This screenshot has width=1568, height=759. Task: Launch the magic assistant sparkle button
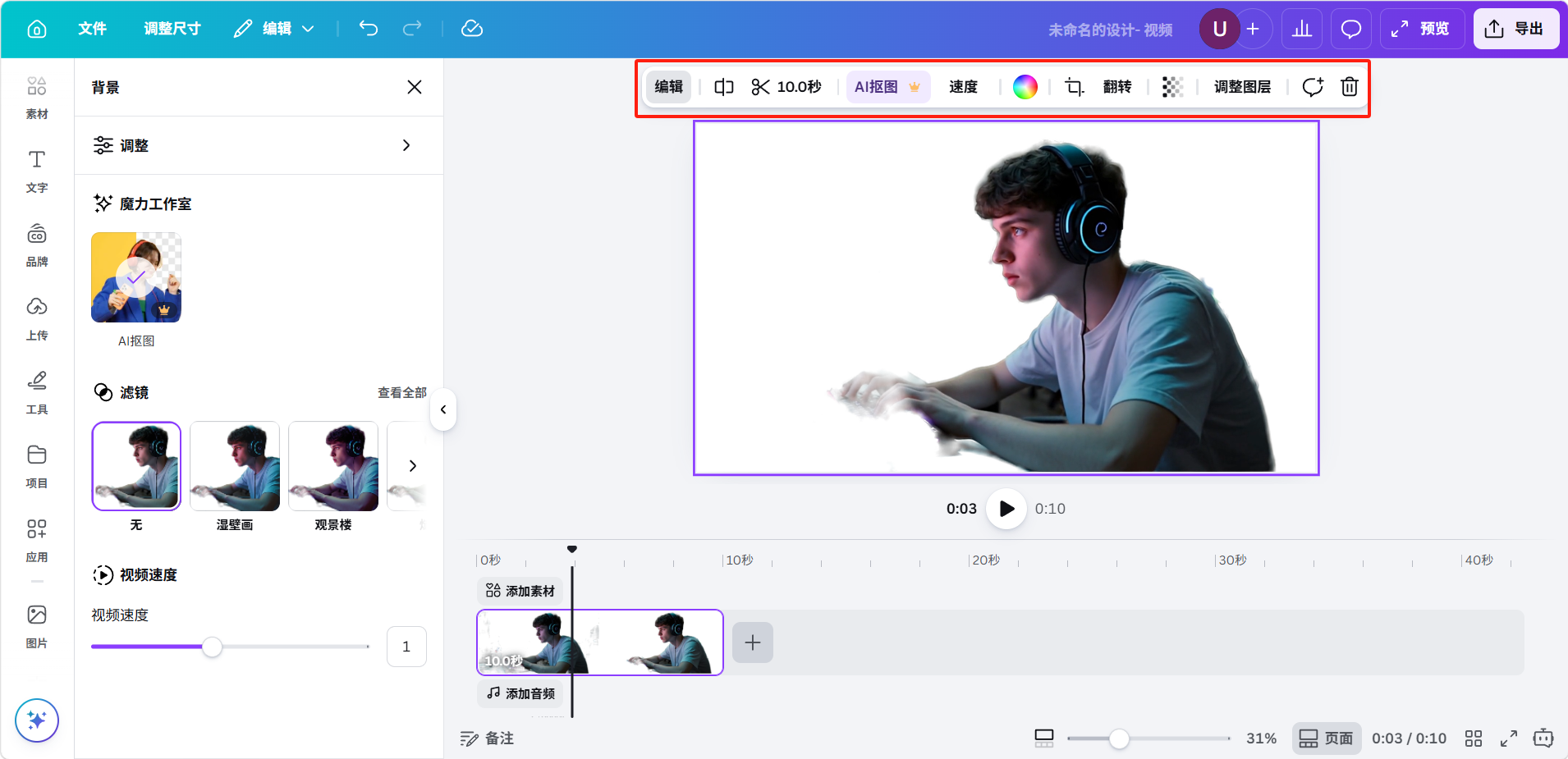[x=37, y=720]
